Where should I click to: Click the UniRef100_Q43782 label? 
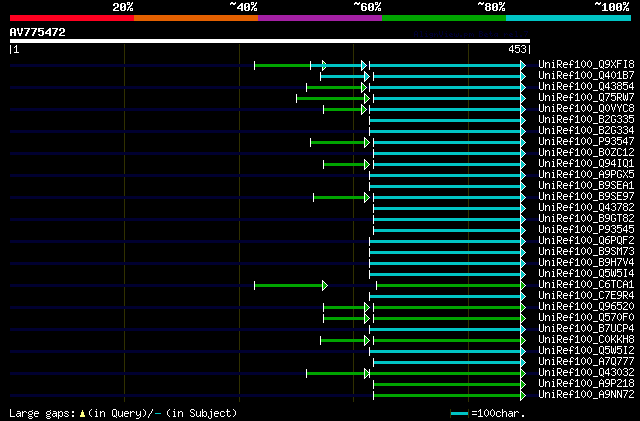coord(586,208)
